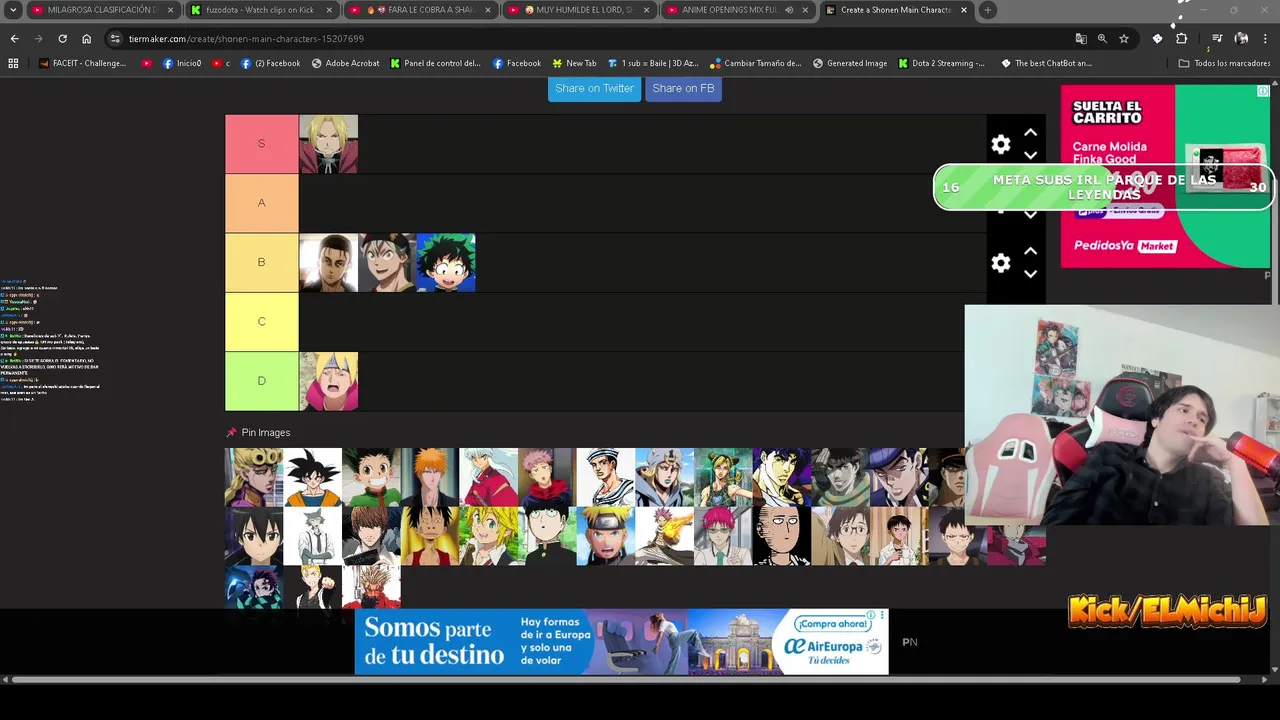This screenshot has height=720, width=1280.
Task: Click the horizontal page scrollbar
Action: click(627, 680)
